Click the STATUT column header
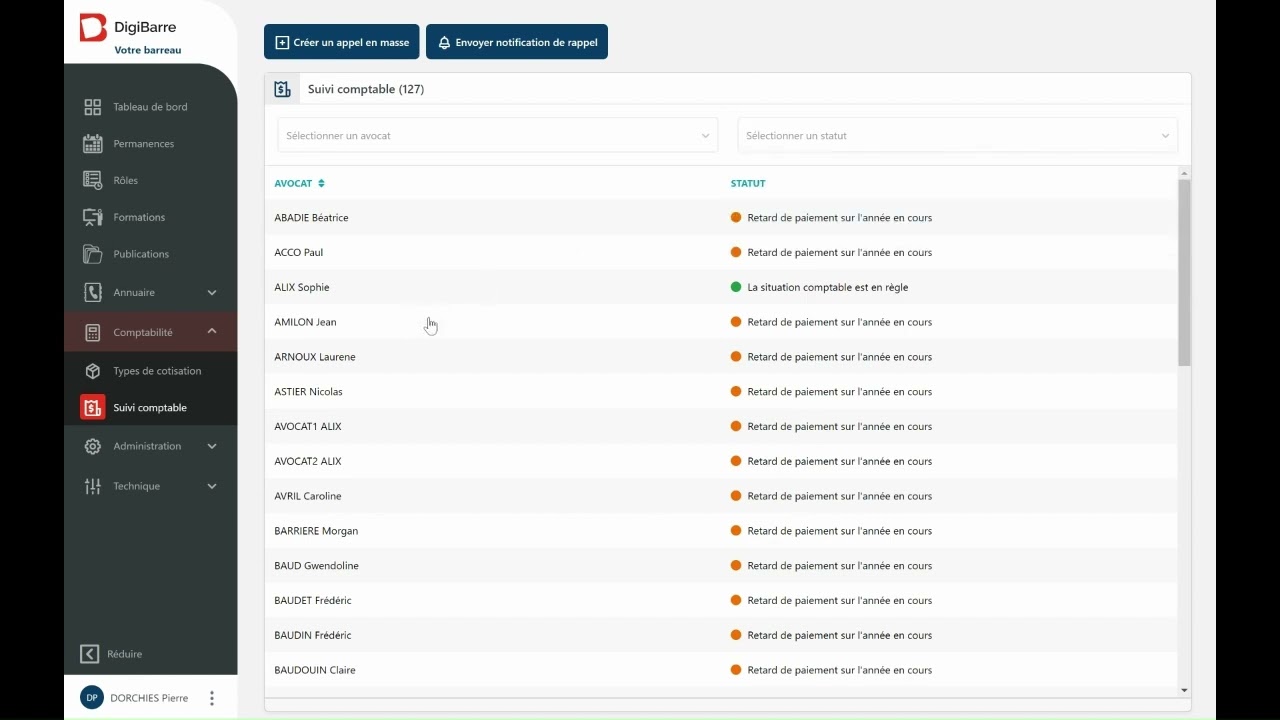Image resolution: width=1280 pixels, height=720 pixels. tap(748, 184)
